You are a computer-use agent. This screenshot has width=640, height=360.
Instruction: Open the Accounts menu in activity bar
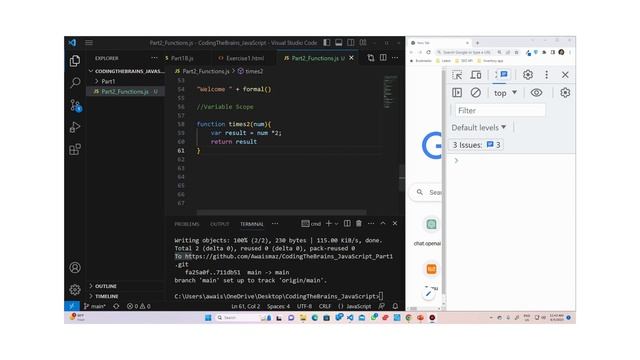point(75,268)
